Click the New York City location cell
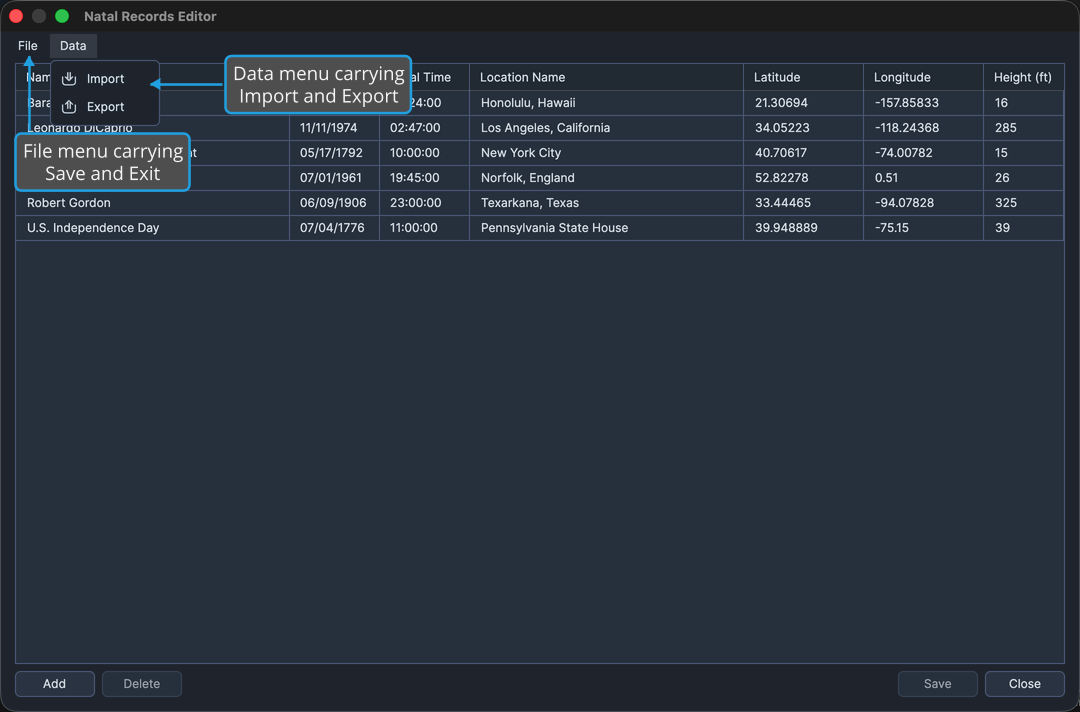This screenshot has width=1080, height=712. [606, 153]
